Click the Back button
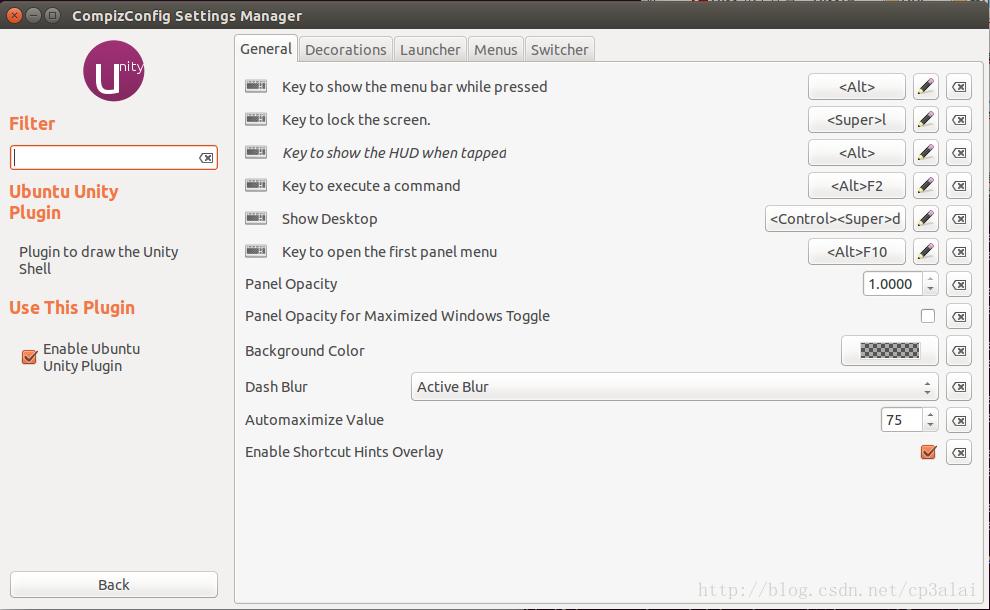This screenshot has width=990, height=610. (x=114, y=585)
